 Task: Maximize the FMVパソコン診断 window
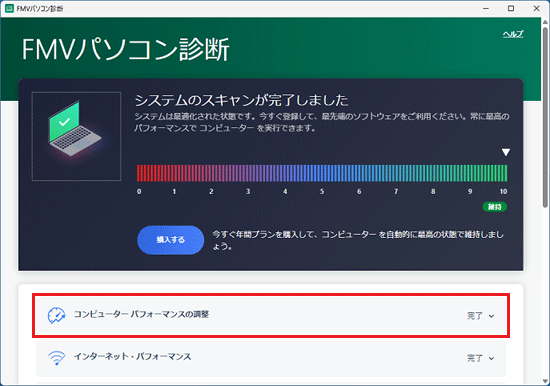pyautogui.click(x=511, y=8)
